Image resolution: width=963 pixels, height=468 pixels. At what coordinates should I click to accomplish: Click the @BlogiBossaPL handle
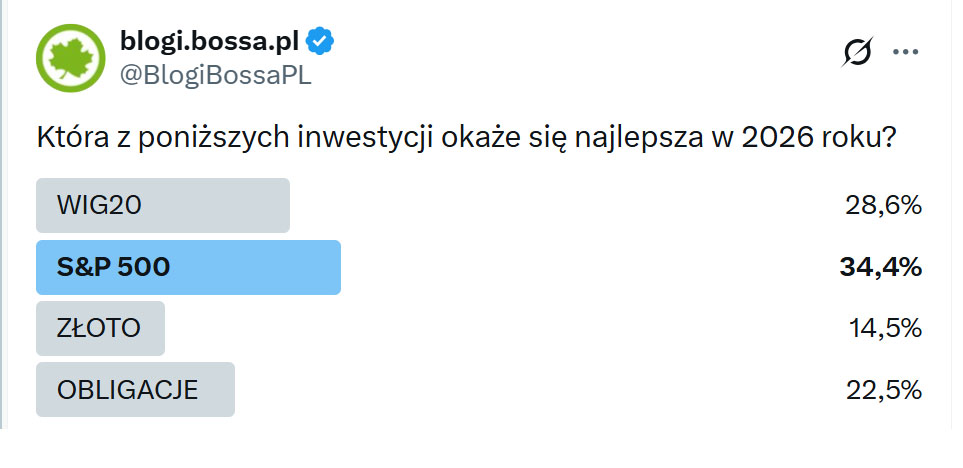(215, 75)
